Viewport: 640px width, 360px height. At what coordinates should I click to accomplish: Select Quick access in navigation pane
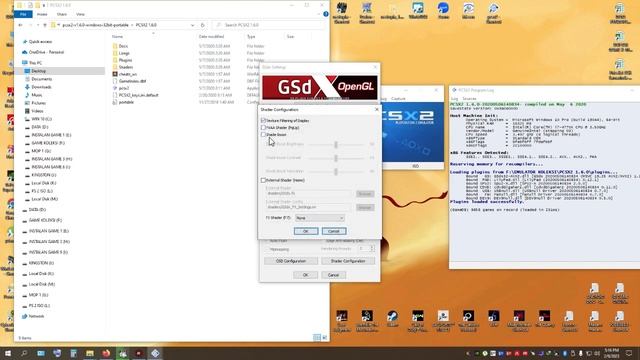pyautogui.click(x=40, y=42)
